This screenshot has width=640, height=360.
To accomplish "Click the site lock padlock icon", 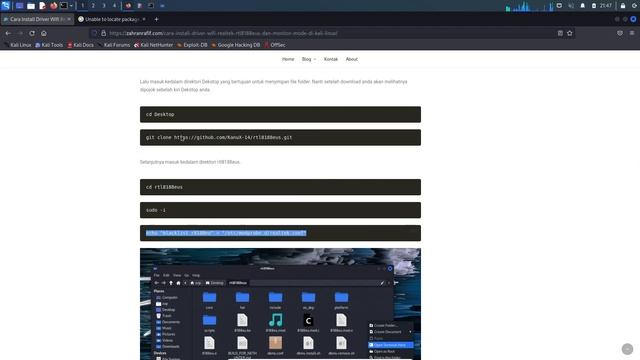I will point(104,33).
